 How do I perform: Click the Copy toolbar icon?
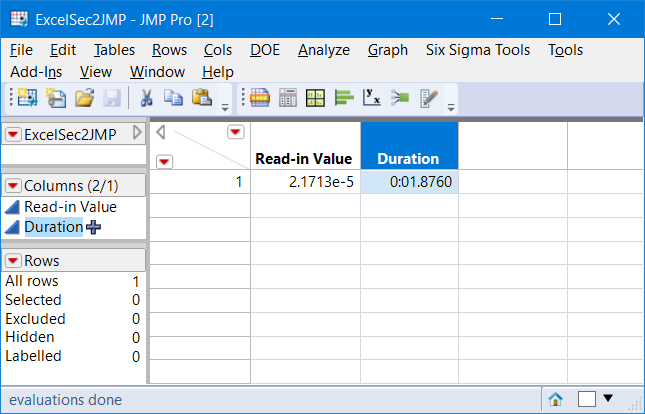[173, 98]
